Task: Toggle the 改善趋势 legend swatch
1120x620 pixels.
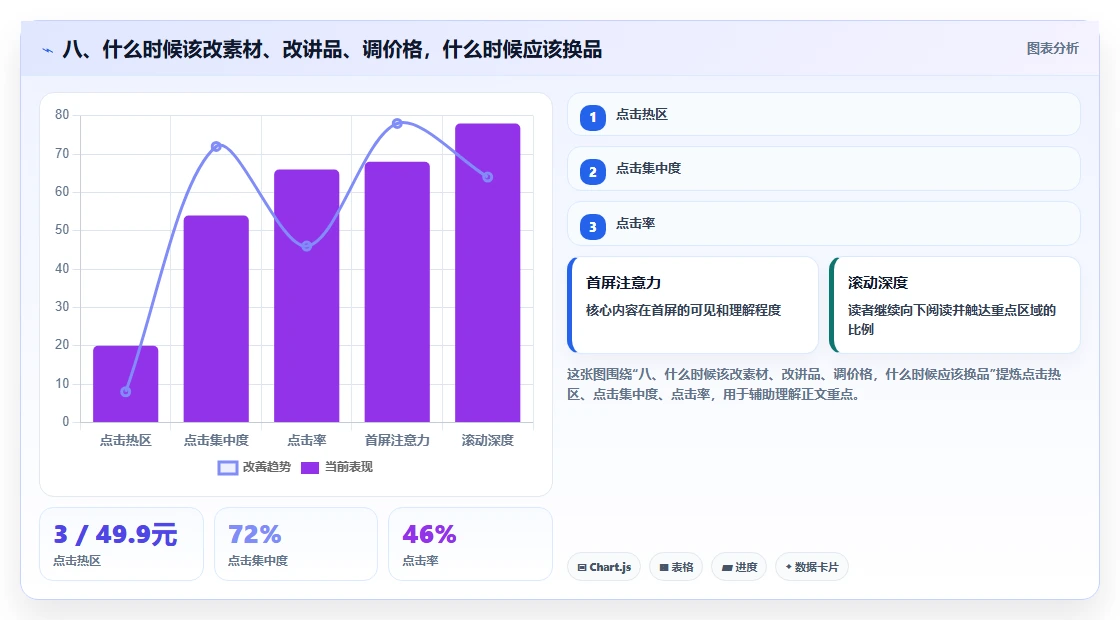Action: pos(227,468)
